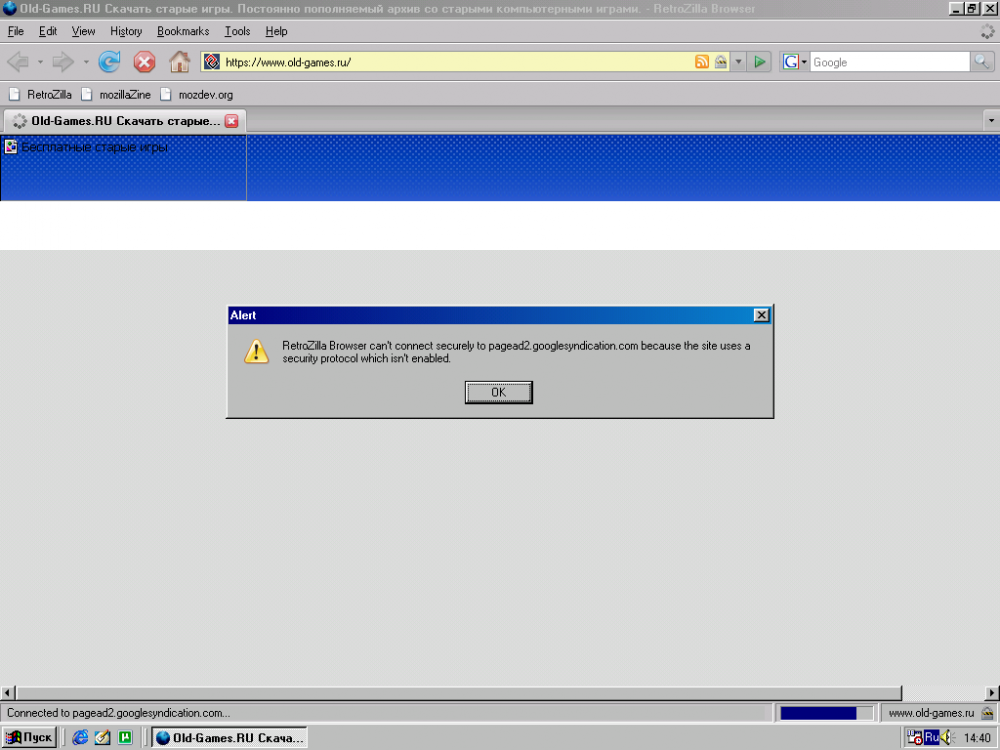
Task: Click OK in the Alert dialog
Action: click(499, 392)
